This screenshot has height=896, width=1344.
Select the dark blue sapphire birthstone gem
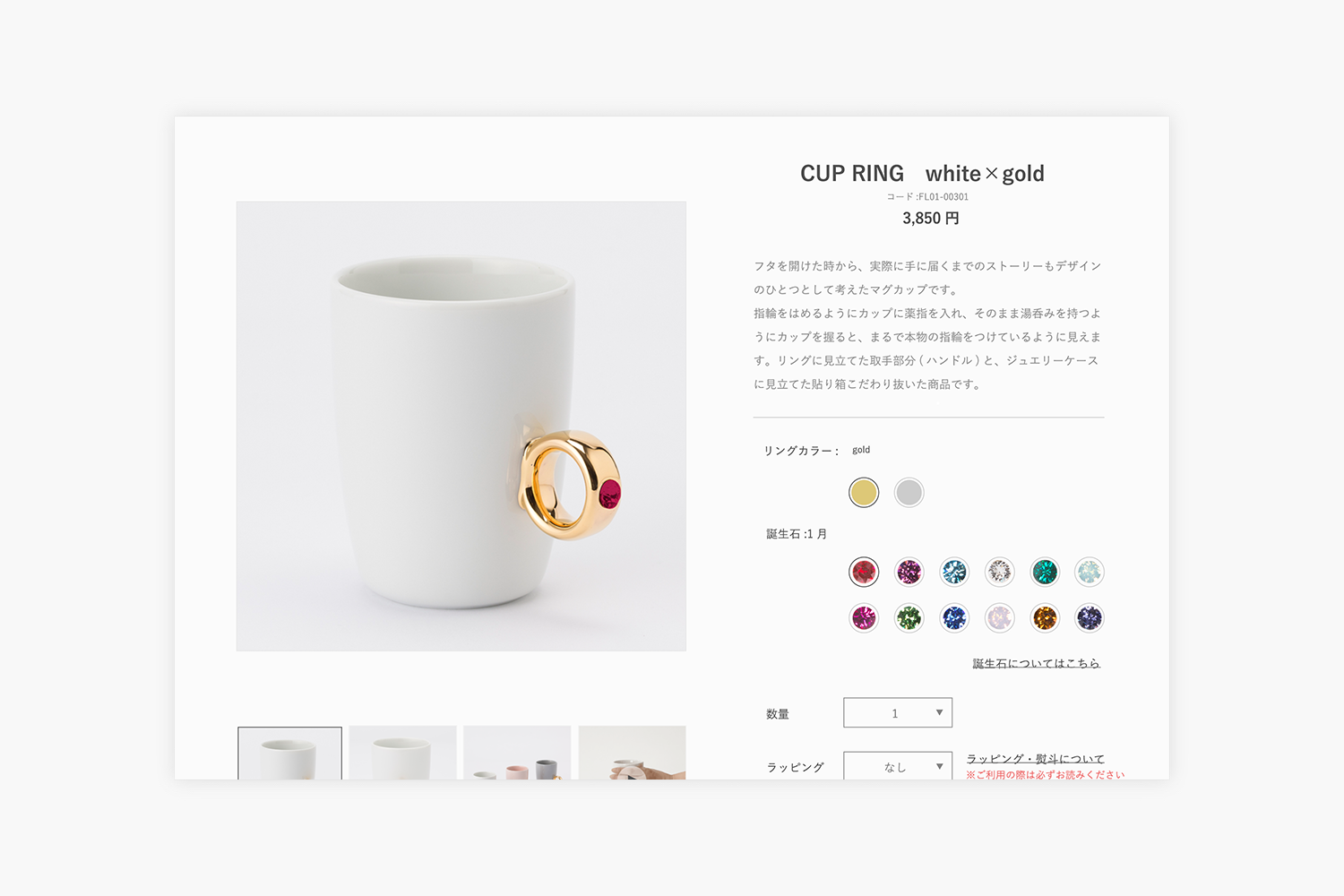[954, 617]
